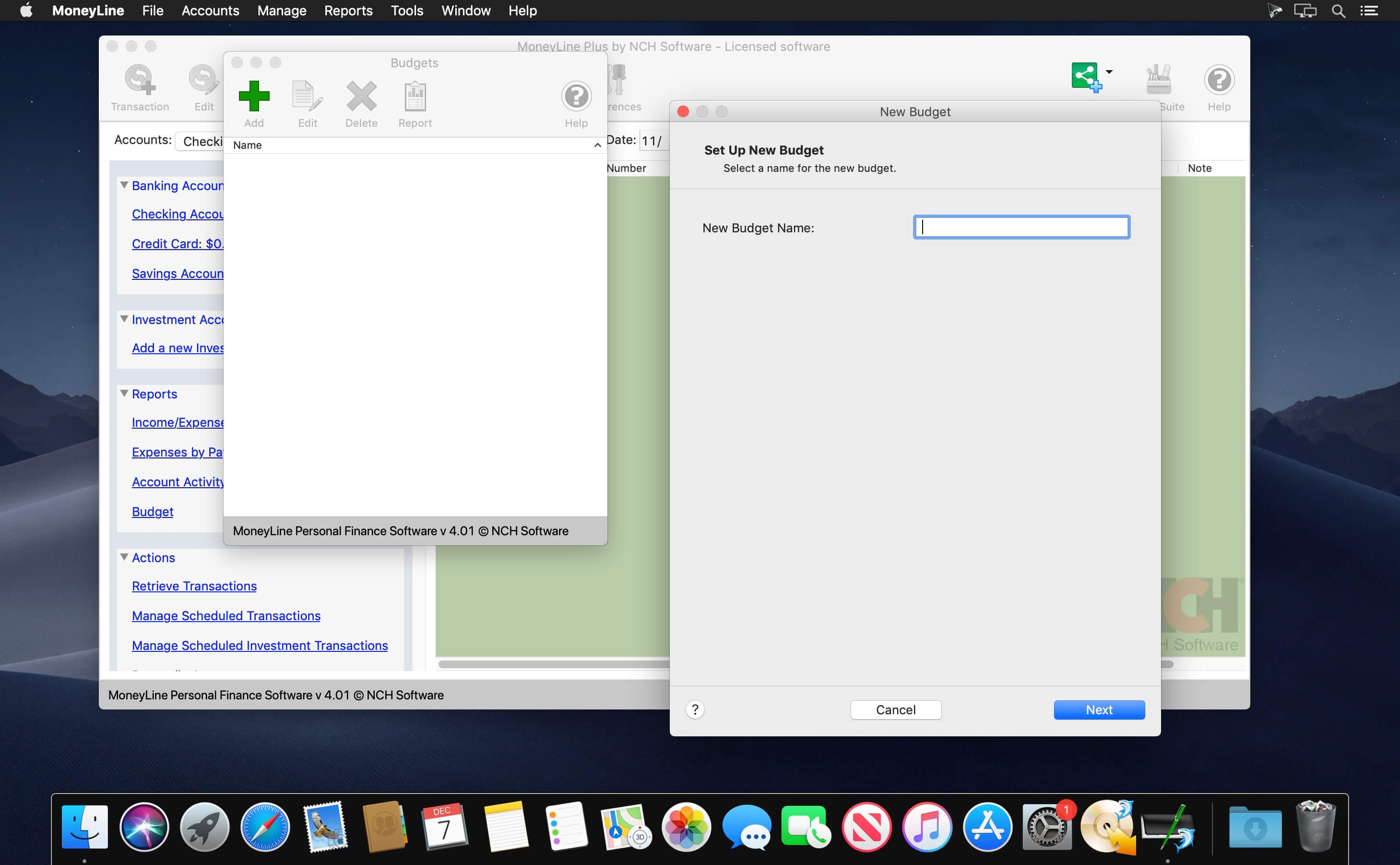Collapse the Reports section triangle
The image size is (1400, 865).
[124, 394]
